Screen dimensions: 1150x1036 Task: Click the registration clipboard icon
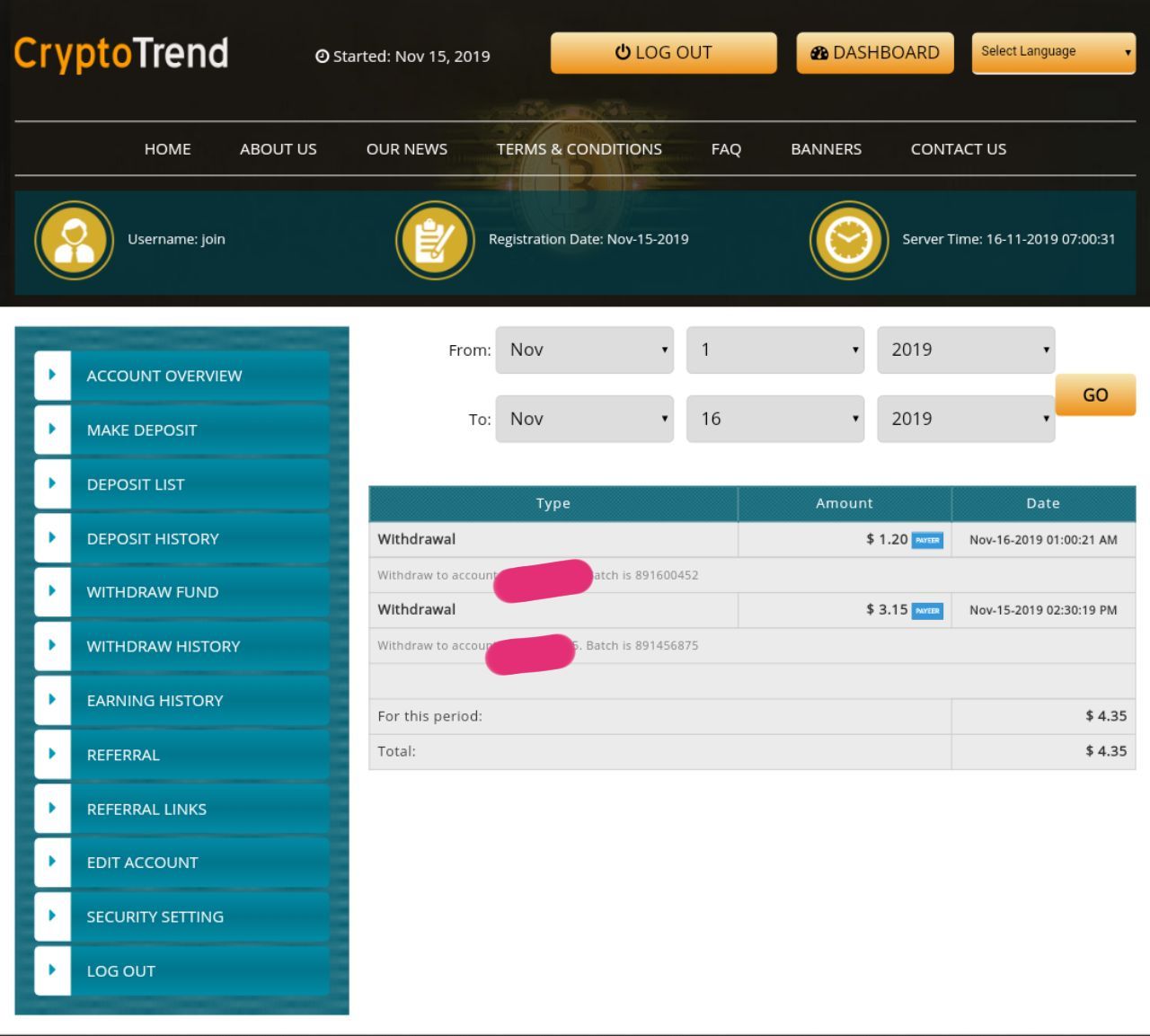click(x=435, y=240)
